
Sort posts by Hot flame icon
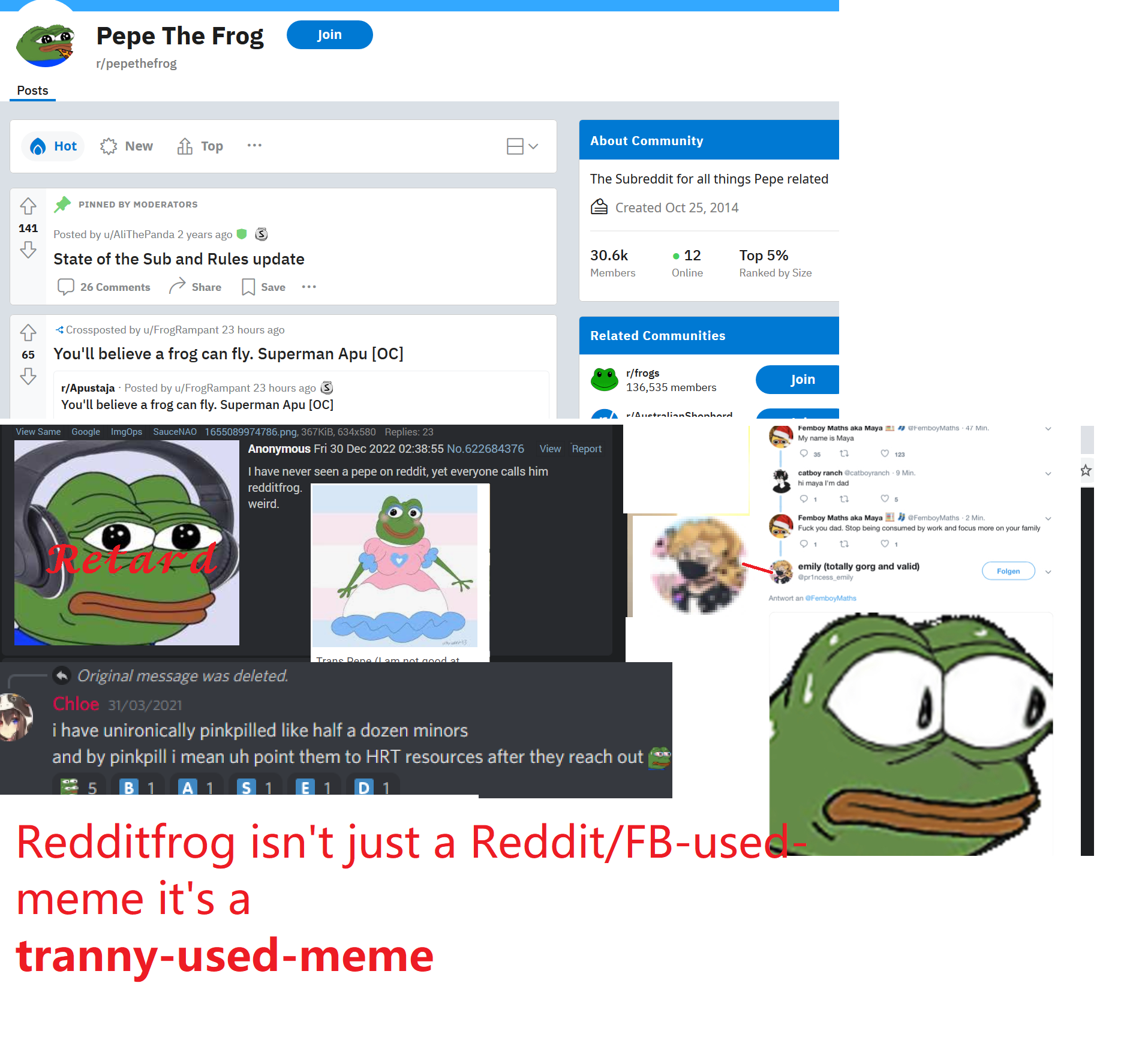pyautogui.click(x=38, y=146)
